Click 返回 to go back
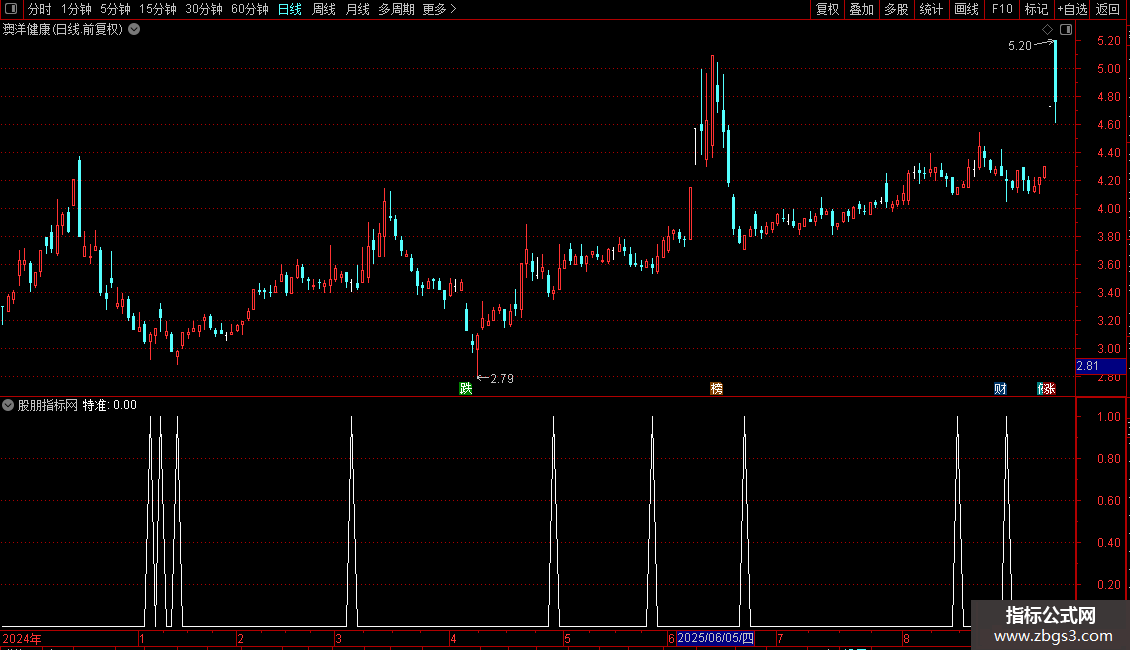Viewport: 1130px width, 650px height. point(1108,9)
